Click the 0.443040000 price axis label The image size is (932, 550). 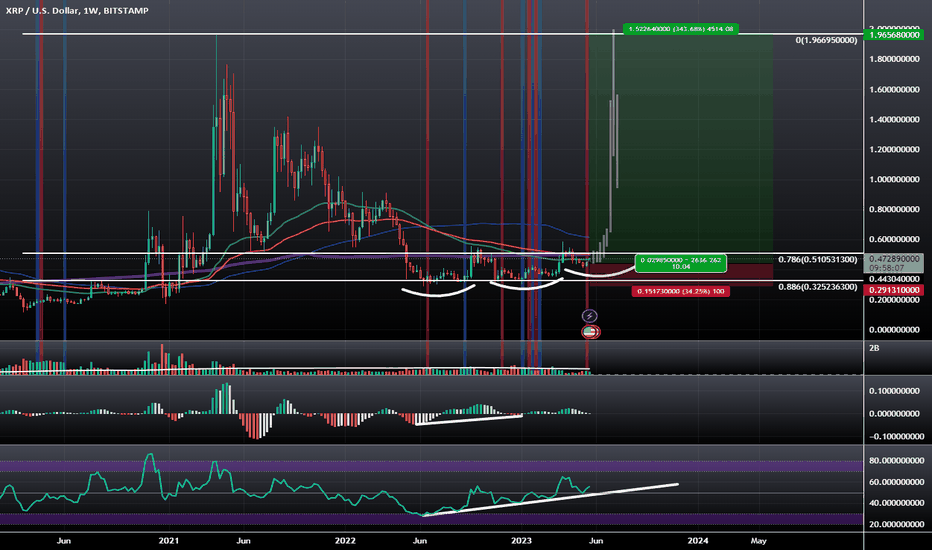[894, 279]
